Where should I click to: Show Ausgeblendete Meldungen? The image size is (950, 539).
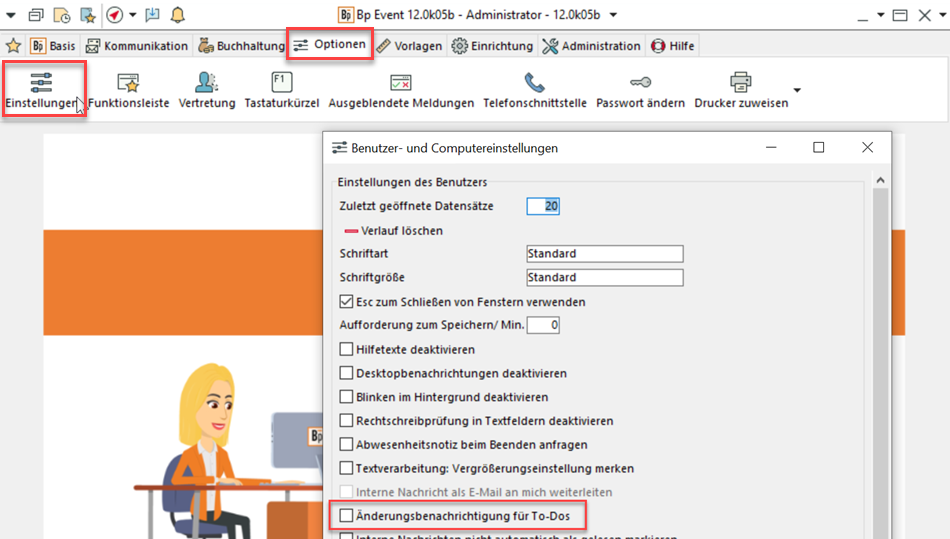(x=401, y=84)
